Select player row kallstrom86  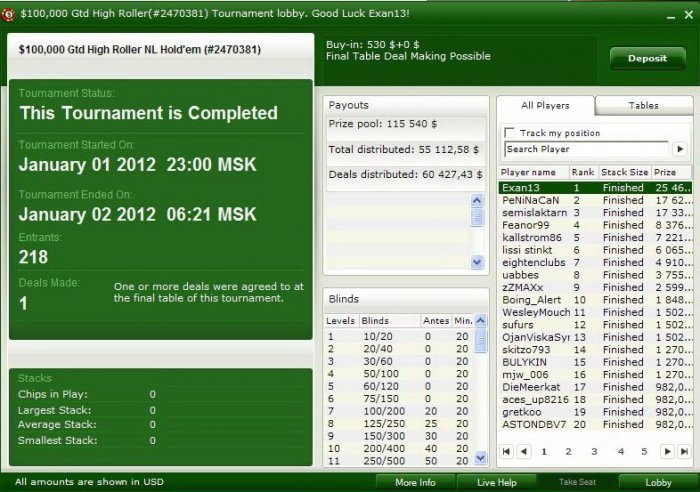[595, 238]
